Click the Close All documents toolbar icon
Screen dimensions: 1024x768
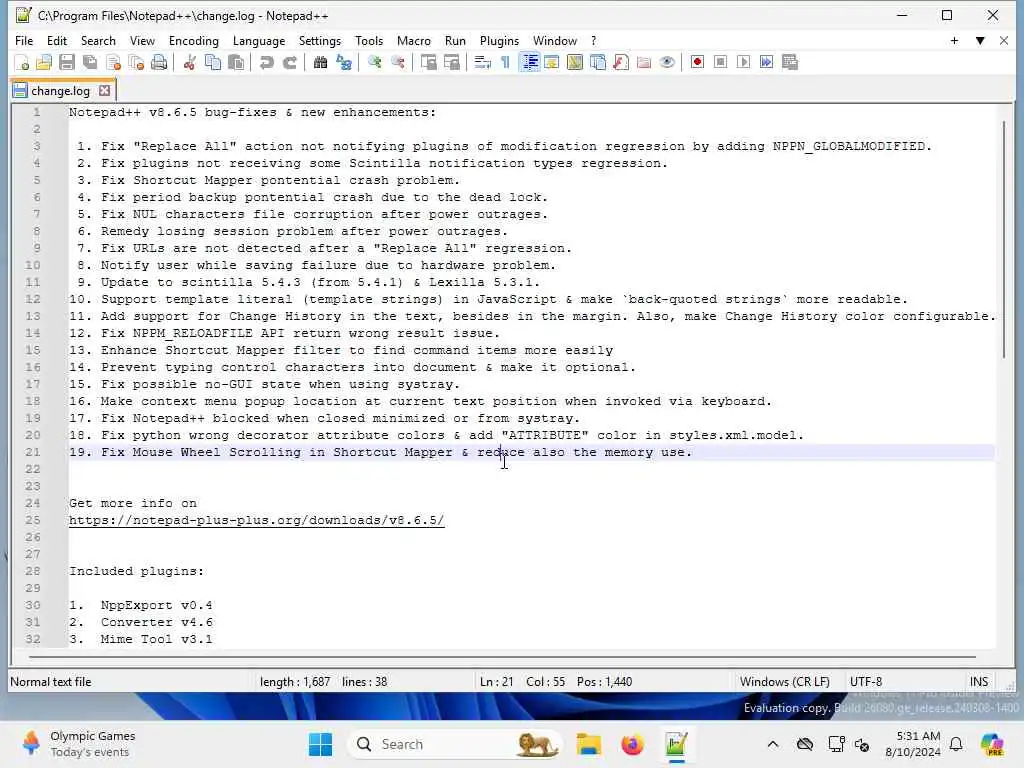pos(136,63)
